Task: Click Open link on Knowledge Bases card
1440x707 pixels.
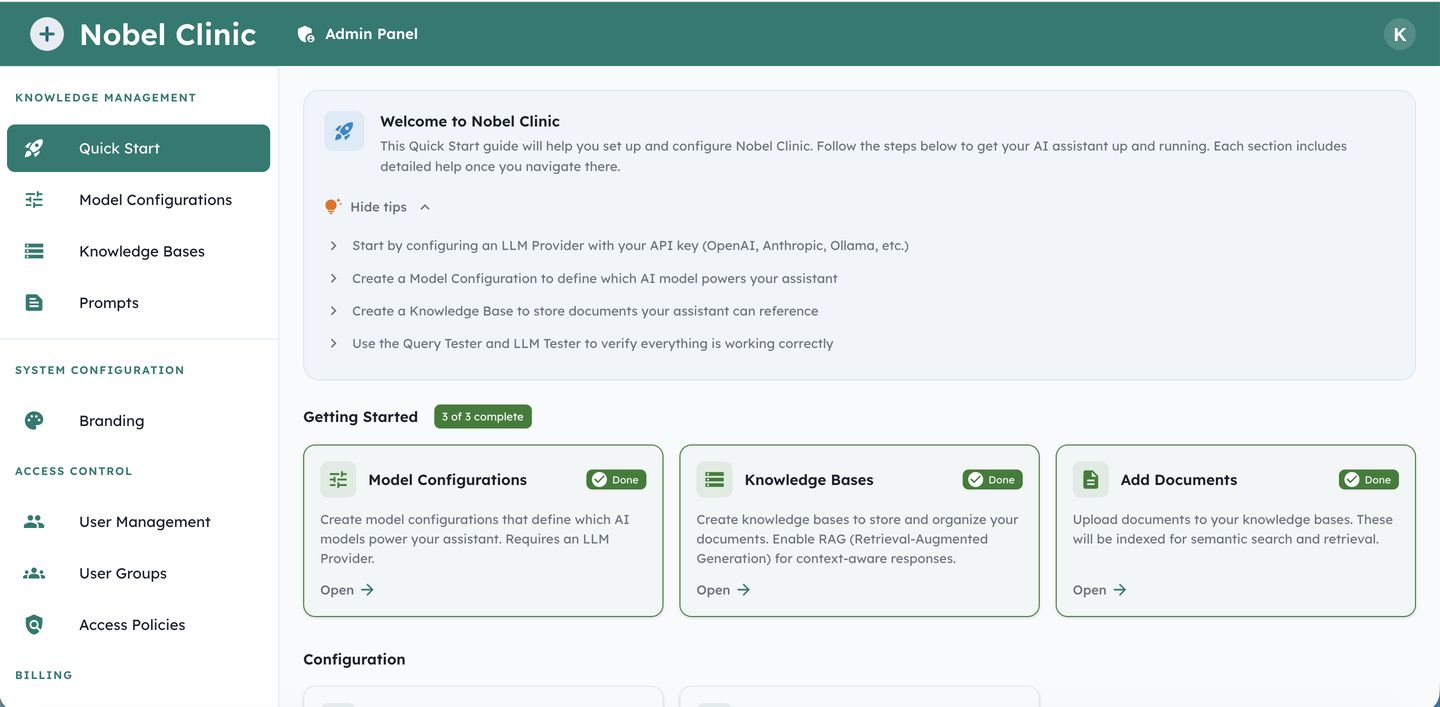Action: click(723, 590)
